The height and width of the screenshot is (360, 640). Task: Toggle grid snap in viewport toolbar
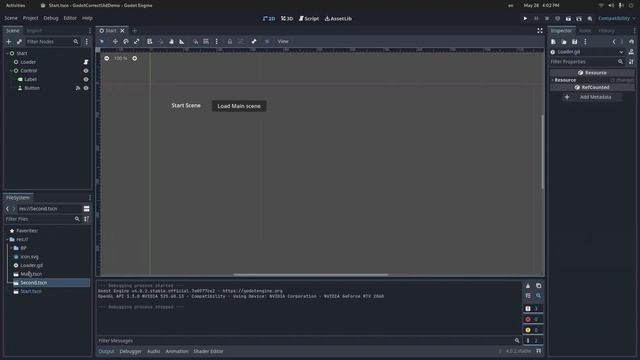click(206, 41)
